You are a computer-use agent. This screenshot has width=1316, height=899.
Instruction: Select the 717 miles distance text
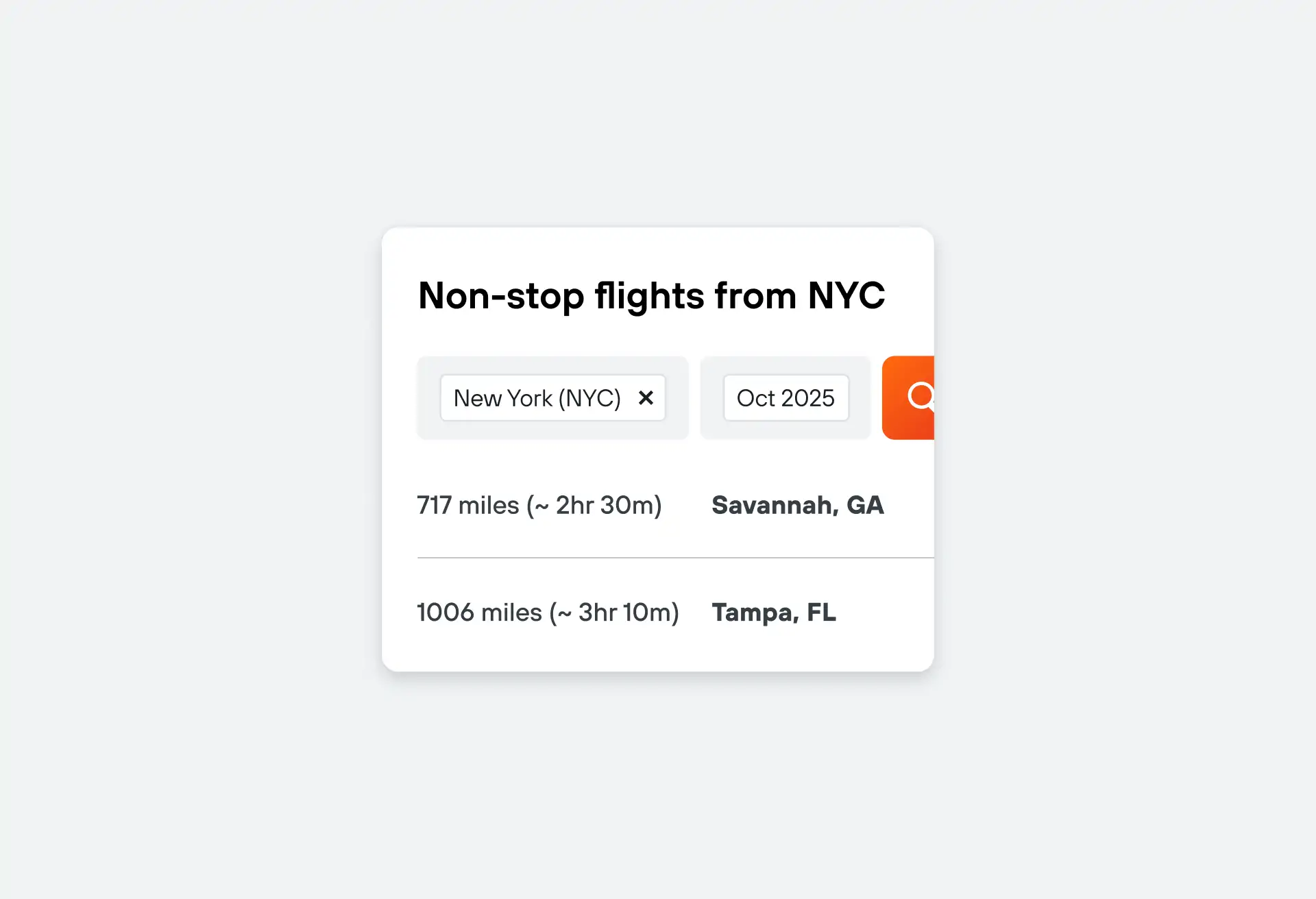tap(468, 505)
